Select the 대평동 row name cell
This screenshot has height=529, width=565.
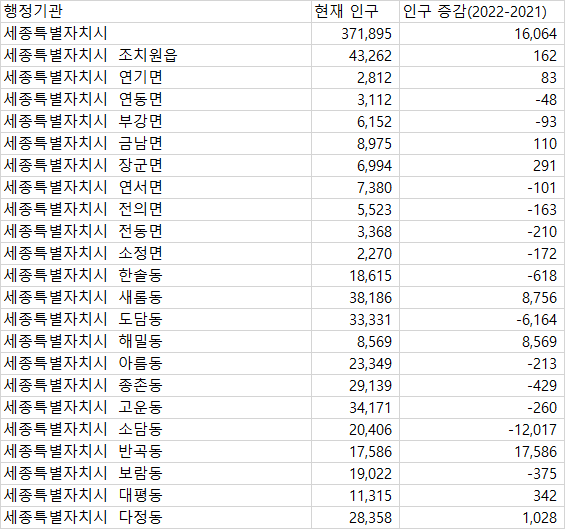(156, 495)
